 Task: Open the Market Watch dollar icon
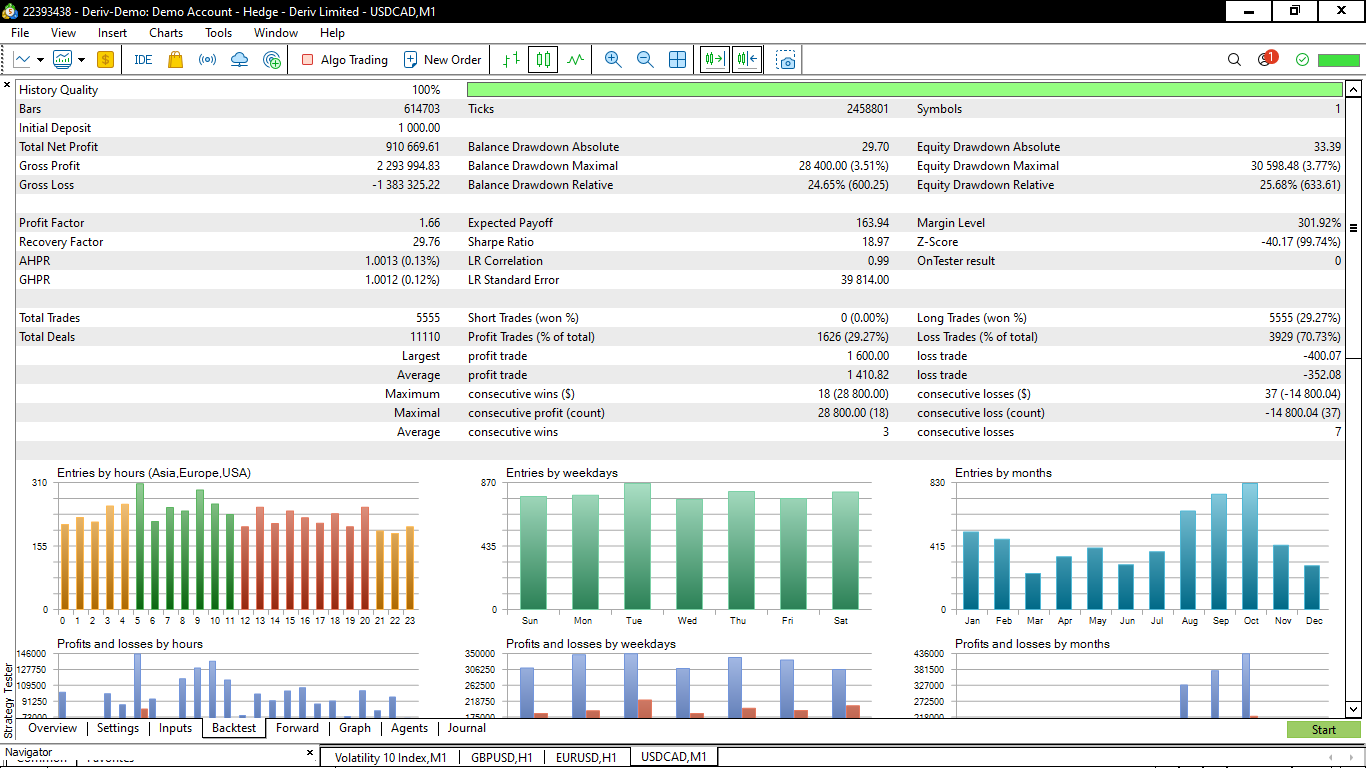point(105,60)
